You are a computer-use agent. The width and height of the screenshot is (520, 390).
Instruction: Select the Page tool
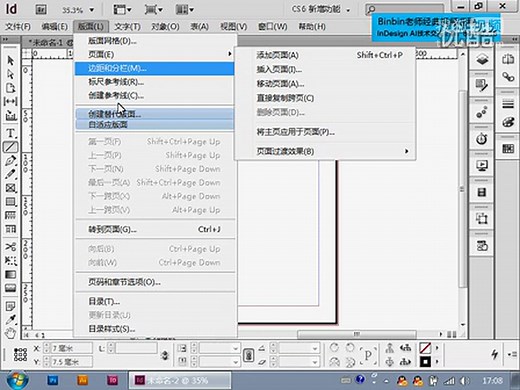pyautogui.click(x=11, y=88)
